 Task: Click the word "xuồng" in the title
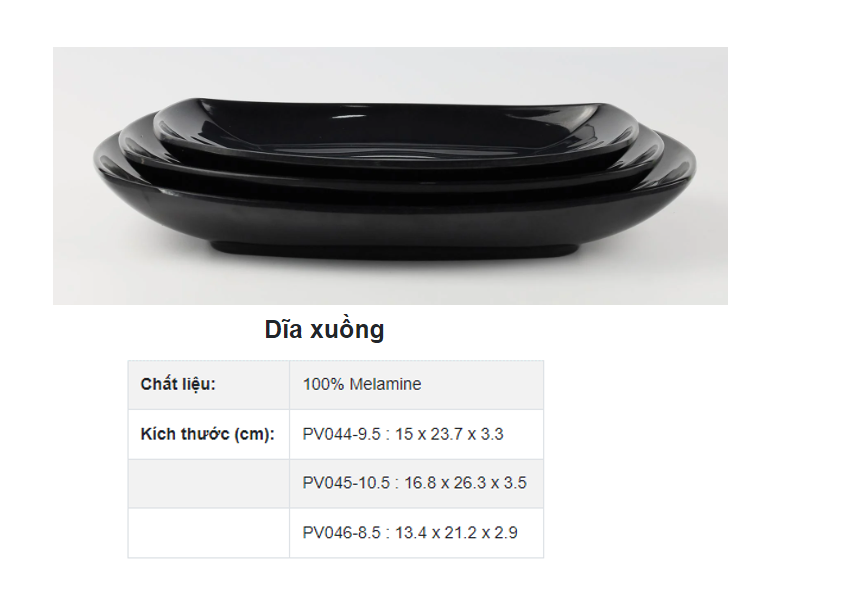click(347, 330)
